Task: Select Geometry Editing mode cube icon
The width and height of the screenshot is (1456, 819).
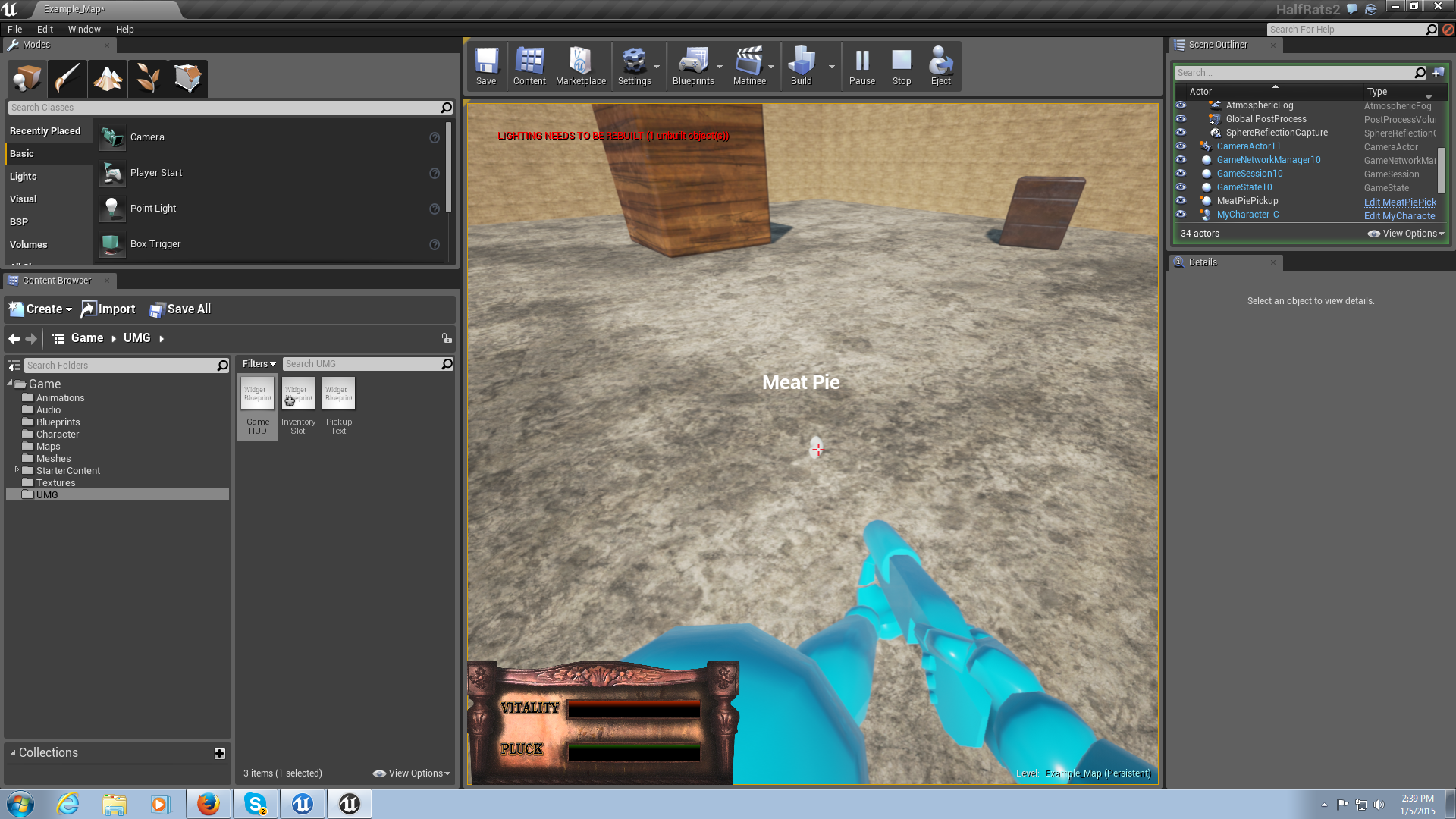Action: pyautogui.click(x=188, y=78)
